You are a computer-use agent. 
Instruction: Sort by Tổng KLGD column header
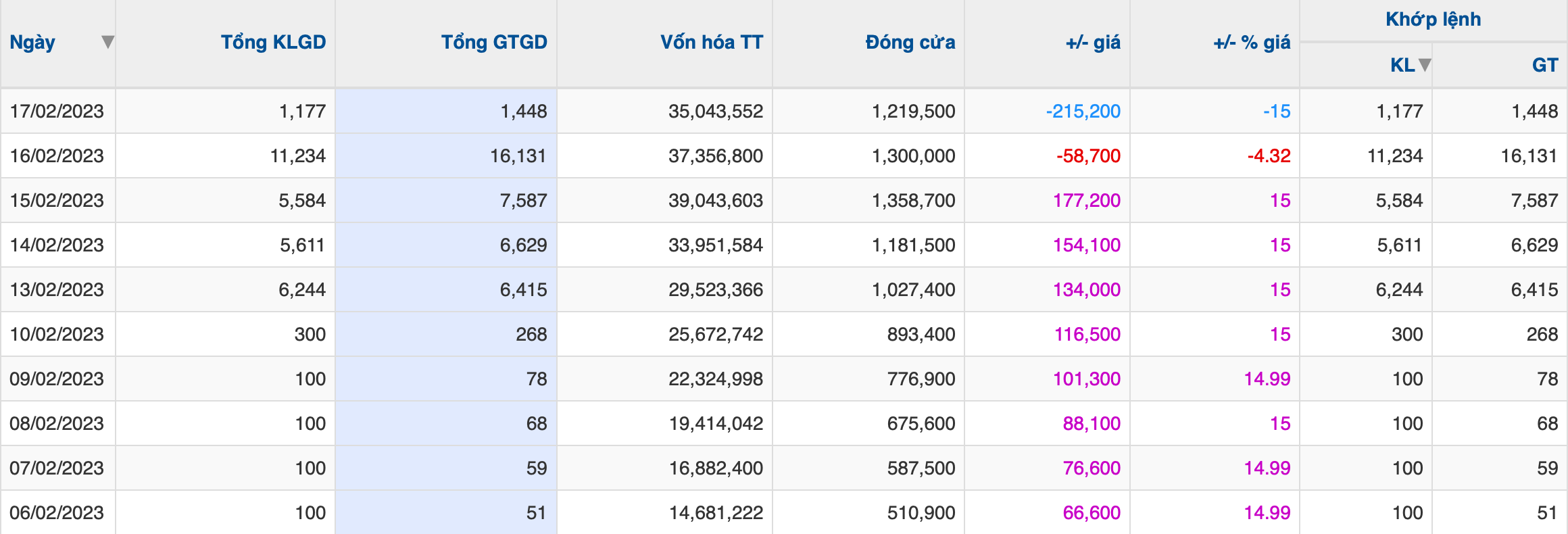(x=273, y=43)
